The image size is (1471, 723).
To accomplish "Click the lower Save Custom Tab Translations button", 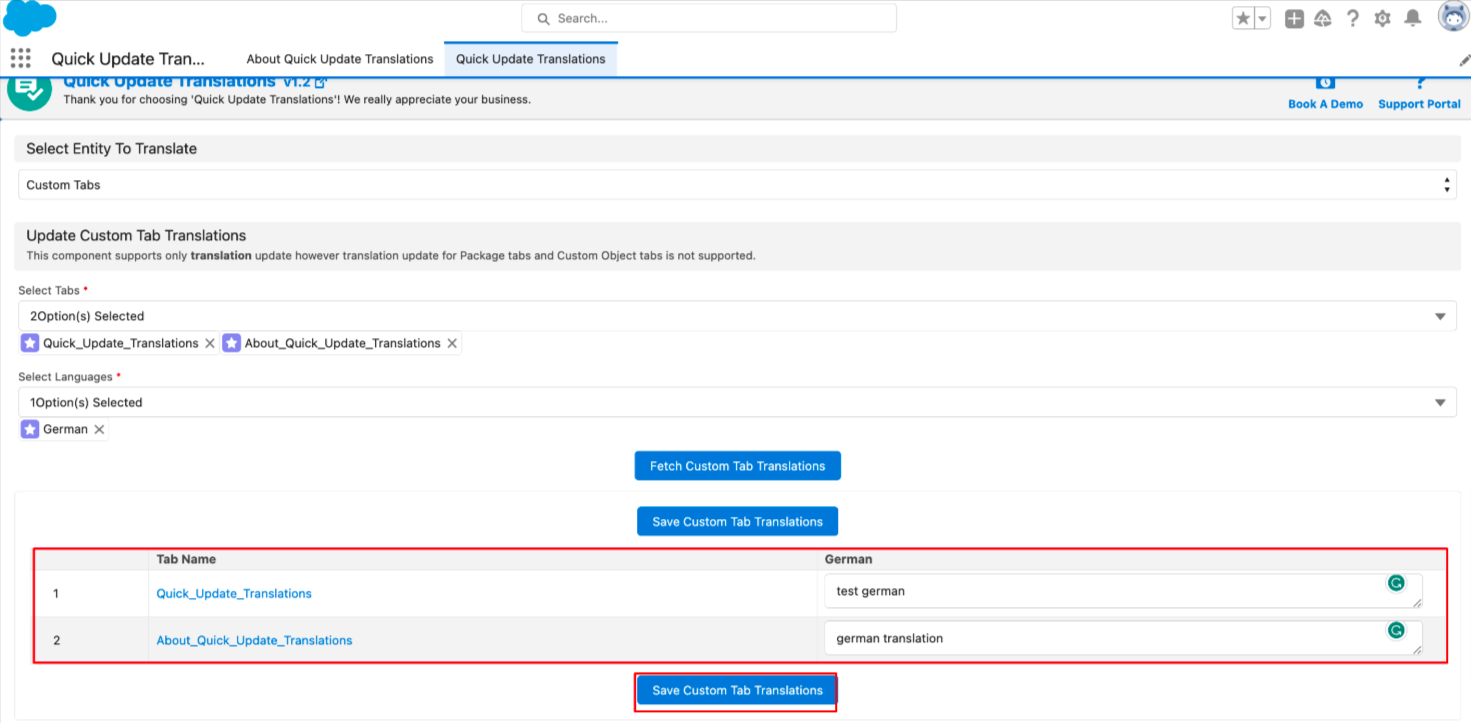I will [x=737, y=691].
